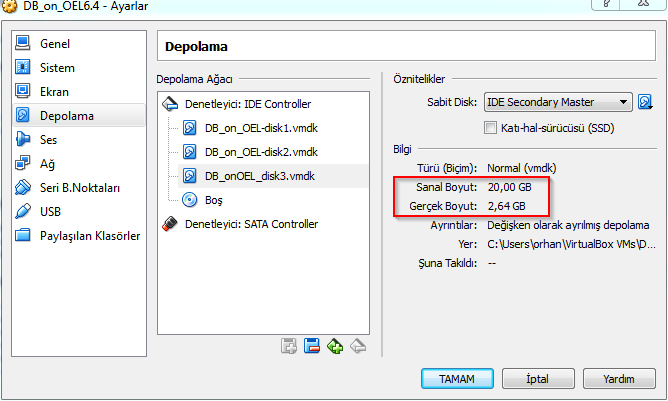This screenshot has width=668, height=401.
Task: Switch to Ses audio settings
Action: click(x=48, y=140)
